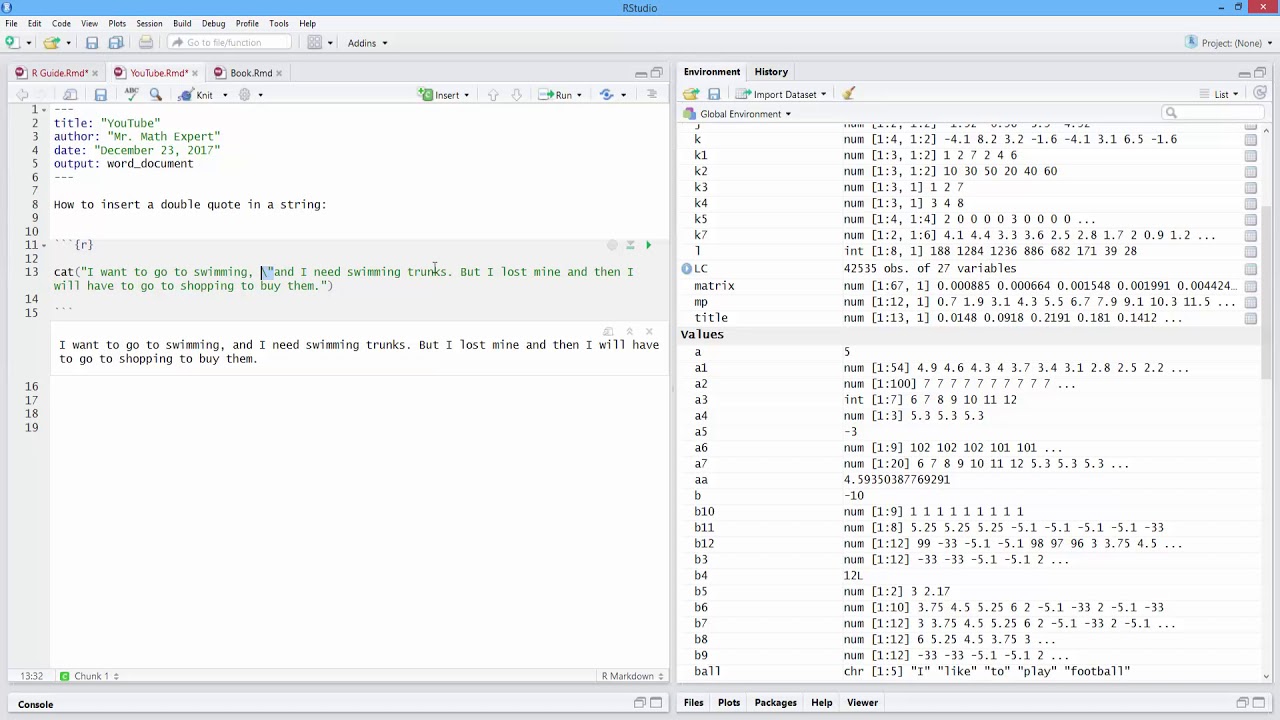This screenshot has width=1280, height=720.
Task: Switch to the Packages tab
Action: click(x=775, y=703)
